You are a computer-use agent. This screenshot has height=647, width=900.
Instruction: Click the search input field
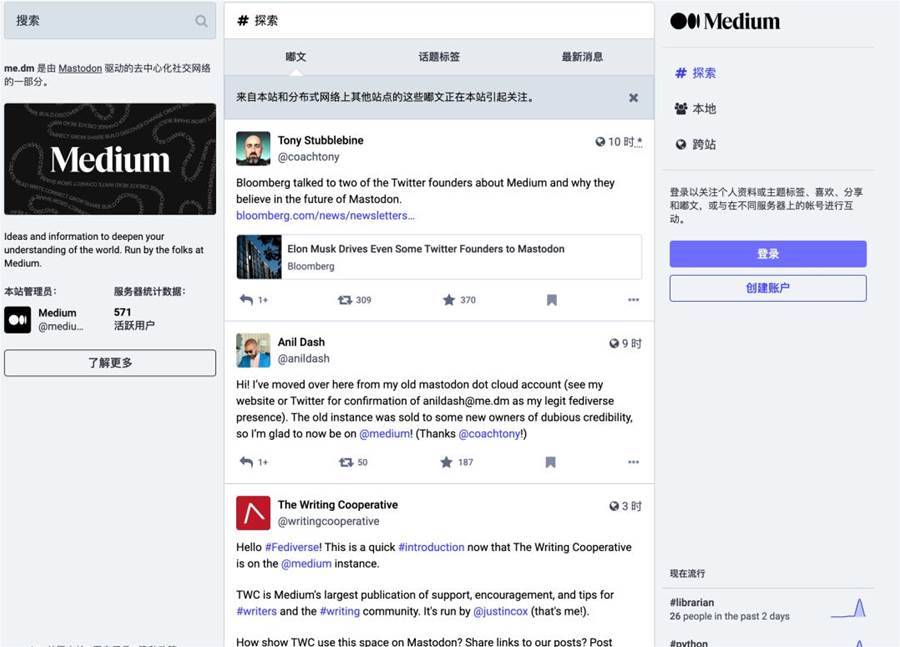(x=110, y=21)
